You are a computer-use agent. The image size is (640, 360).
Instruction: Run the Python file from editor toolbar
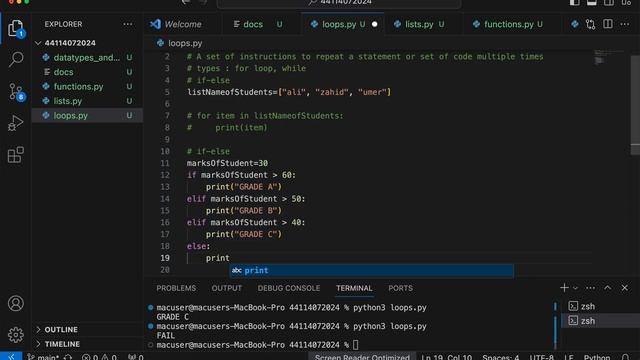pyautogui.click(x=575, y=24)
